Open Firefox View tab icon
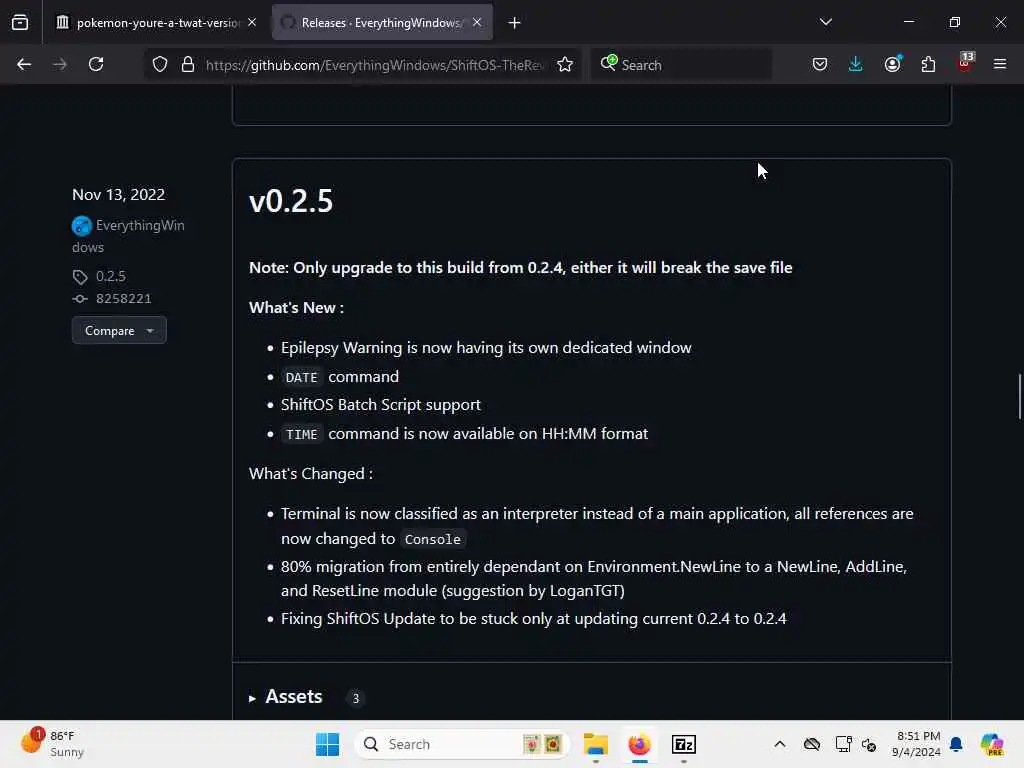Image resolution: width=1024 pixels, height=768 pixels. [x=20, y=22]
